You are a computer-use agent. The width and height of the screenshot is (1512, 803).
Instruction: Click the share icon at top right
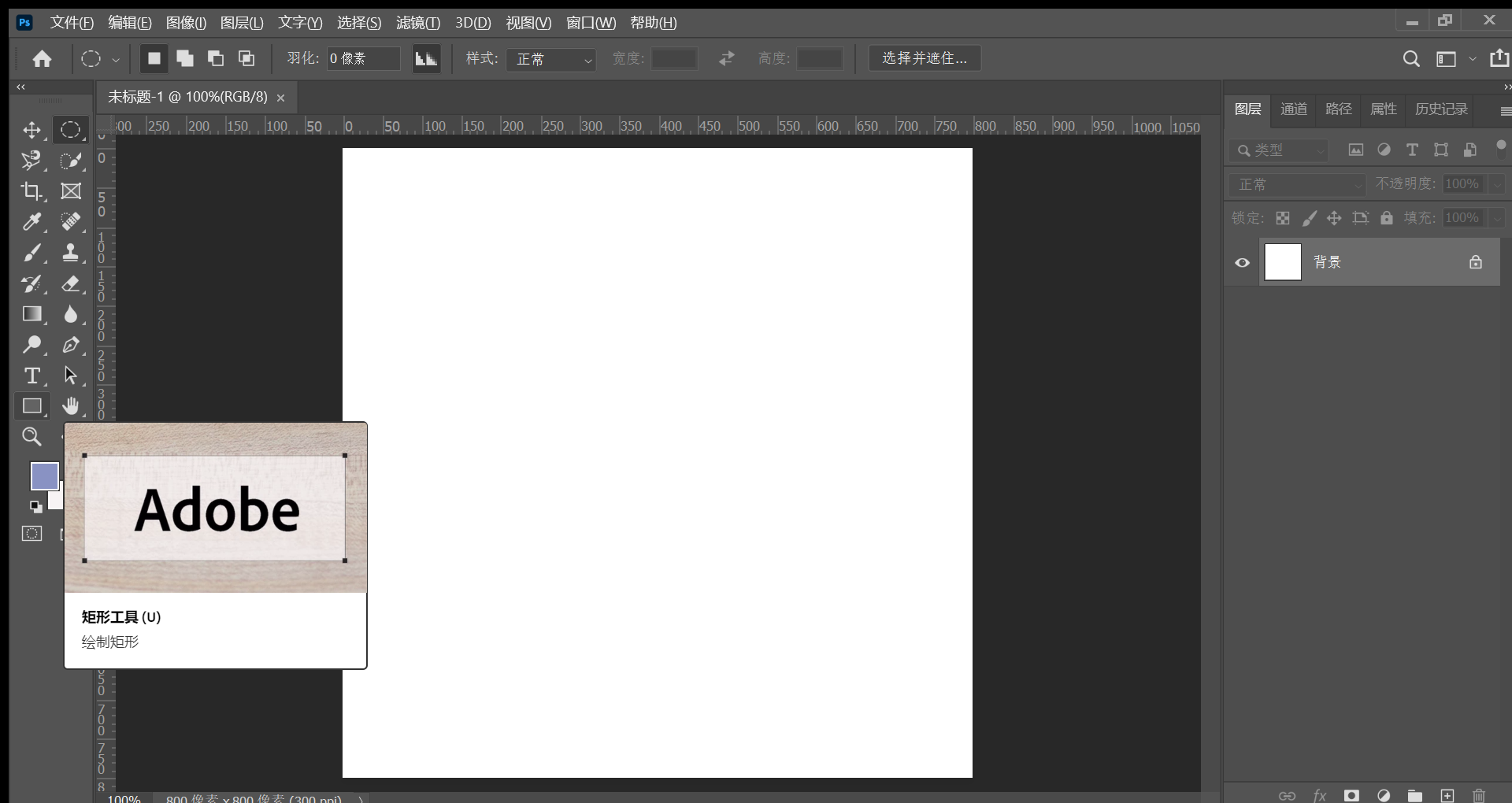coord(1499,58)
